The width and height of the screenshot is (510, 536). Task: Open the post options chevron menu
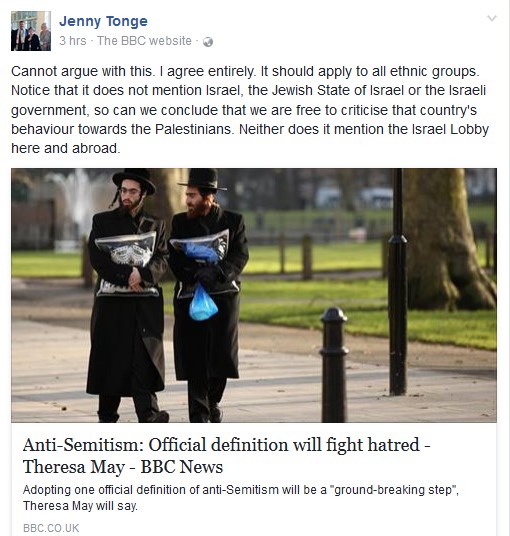[492, 18]
